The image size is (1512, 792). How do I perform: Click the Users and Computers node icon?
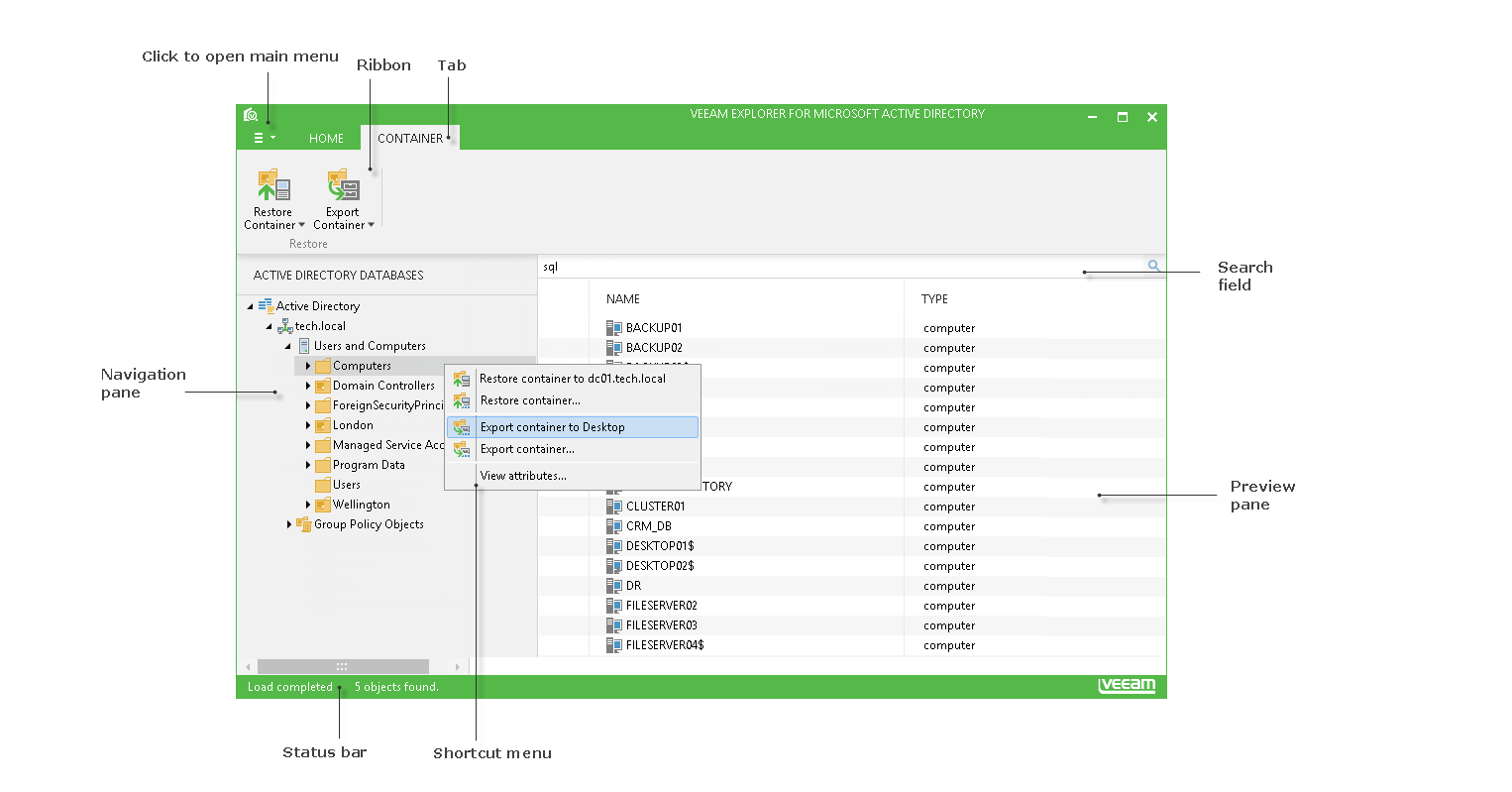304,346
